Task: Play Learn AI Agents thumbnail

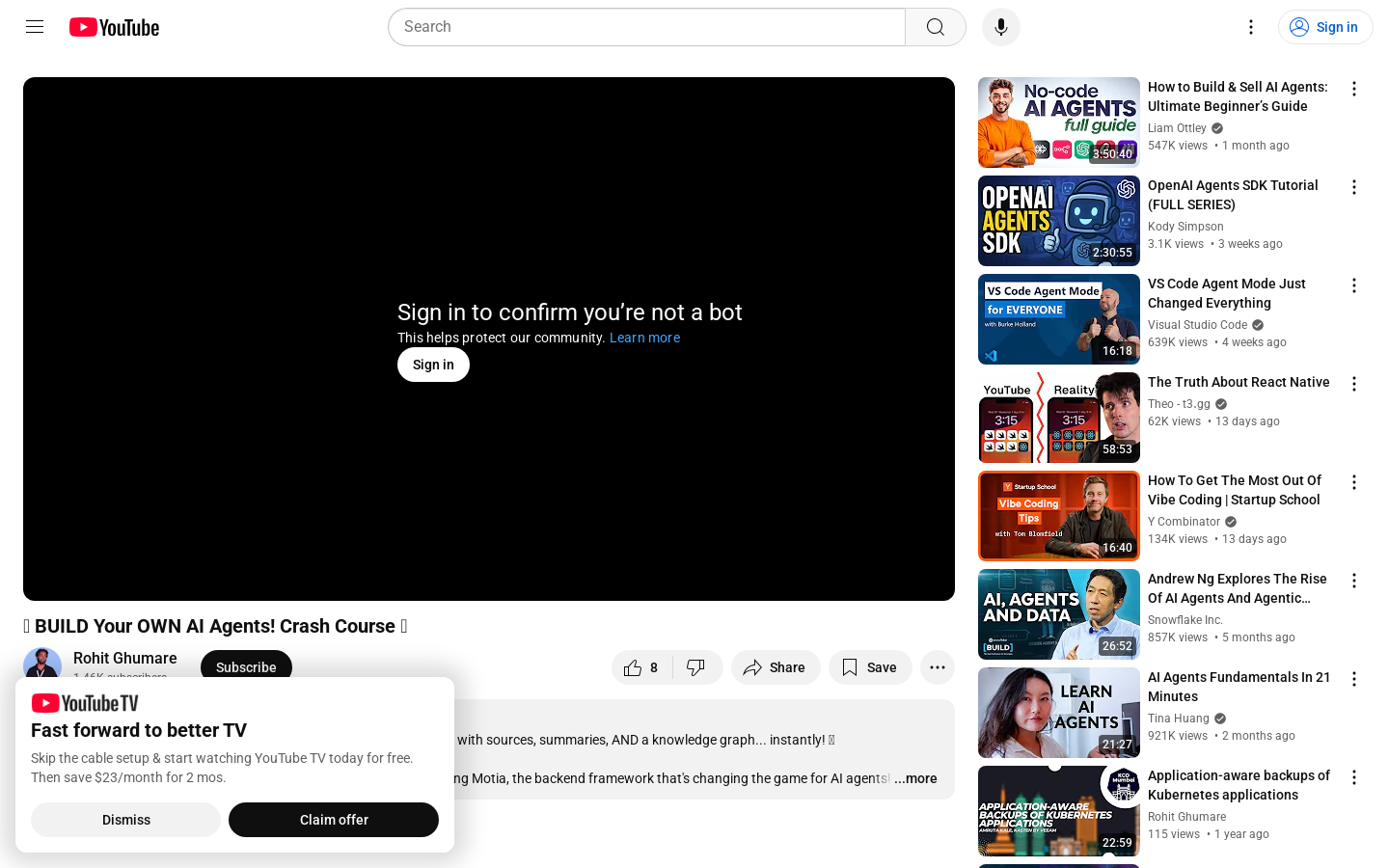Action: click(1059, 713)
